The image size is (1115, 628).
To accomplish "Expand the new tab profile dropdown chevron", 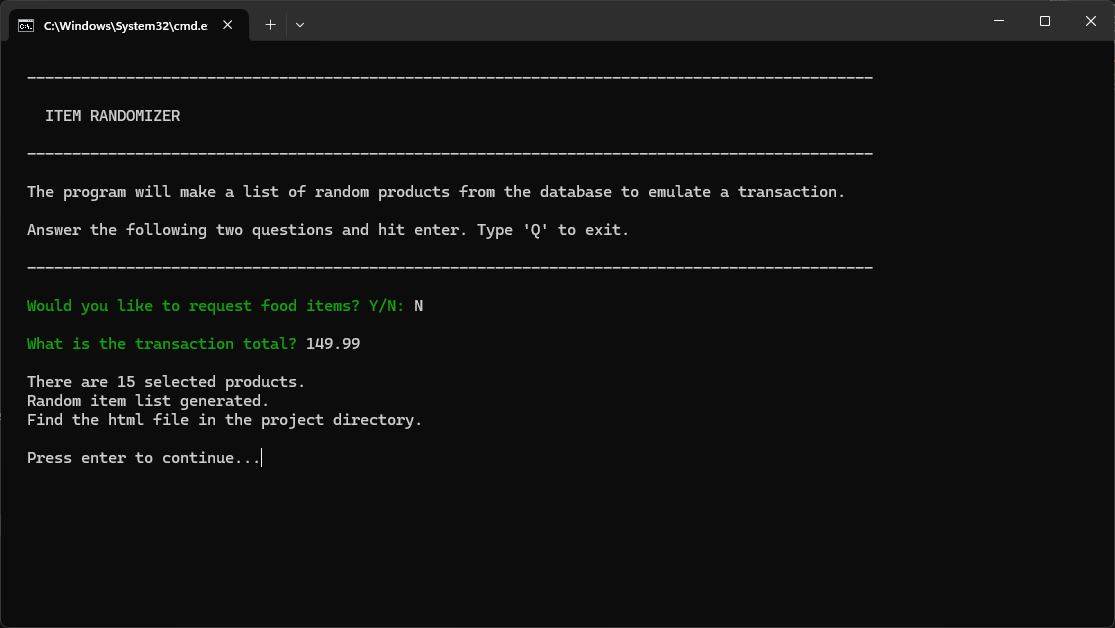I will 300,25.
